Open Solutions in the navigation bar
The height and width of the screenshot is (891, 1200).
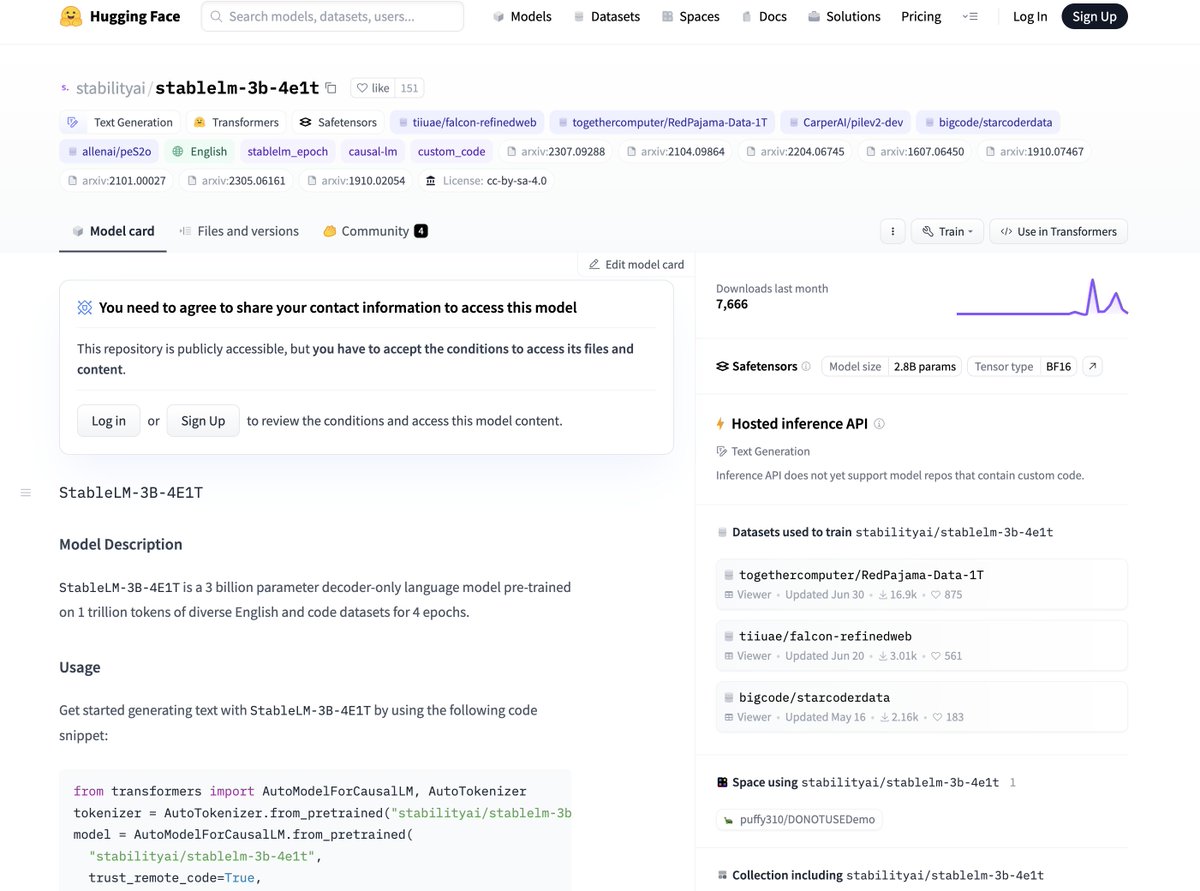(844, 16)
